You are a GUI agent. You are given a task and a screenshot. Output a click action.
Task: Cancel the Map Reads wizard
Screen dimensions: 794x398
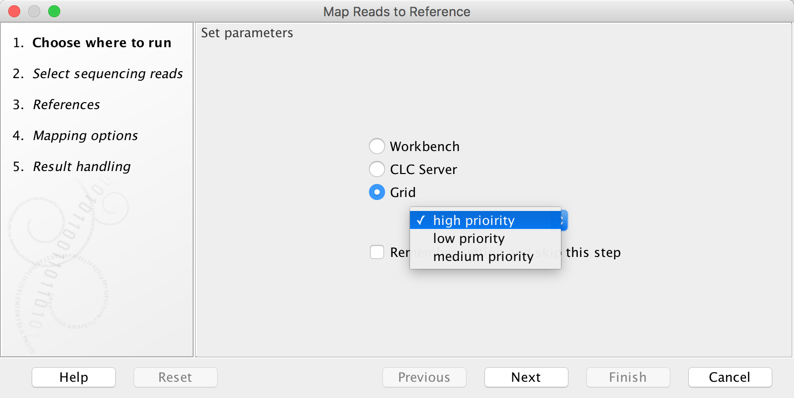pyautogui.click(x=730, y=377)
